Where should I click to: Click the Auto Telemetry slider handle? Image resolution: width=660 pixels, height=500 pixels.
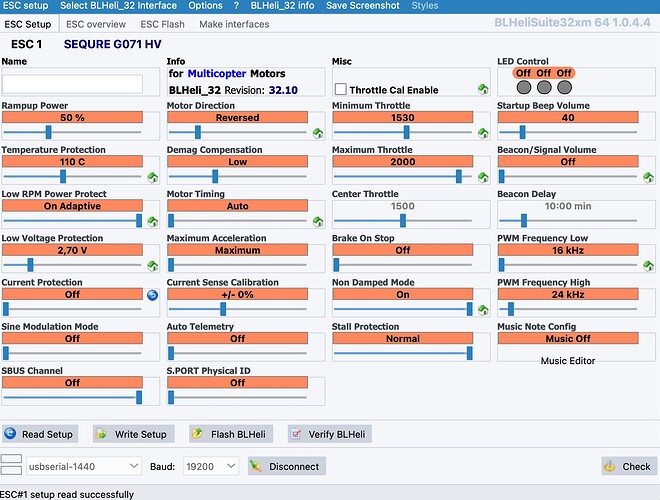pyautogui.click(x=171, y=353)
